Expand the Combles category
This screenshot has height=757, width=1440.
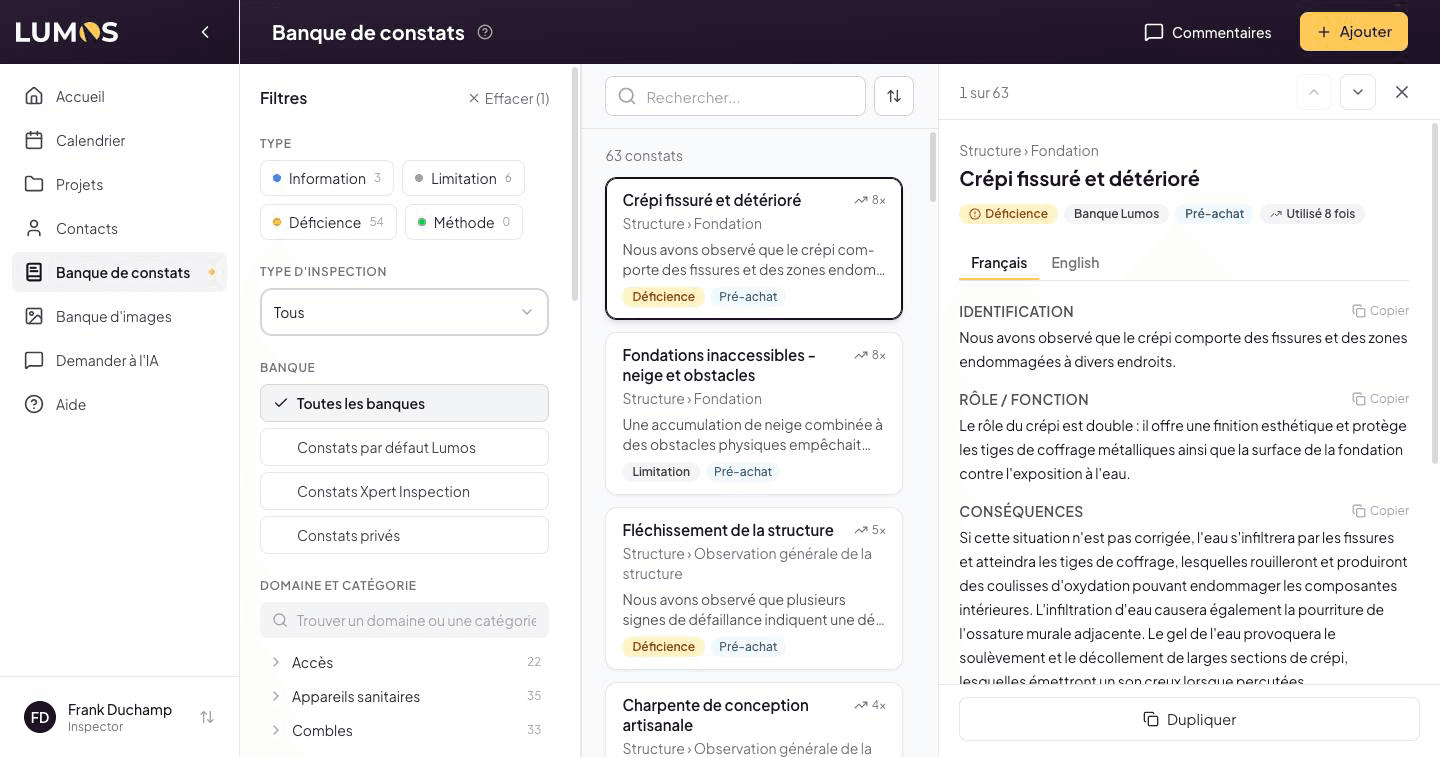point(404,730)
